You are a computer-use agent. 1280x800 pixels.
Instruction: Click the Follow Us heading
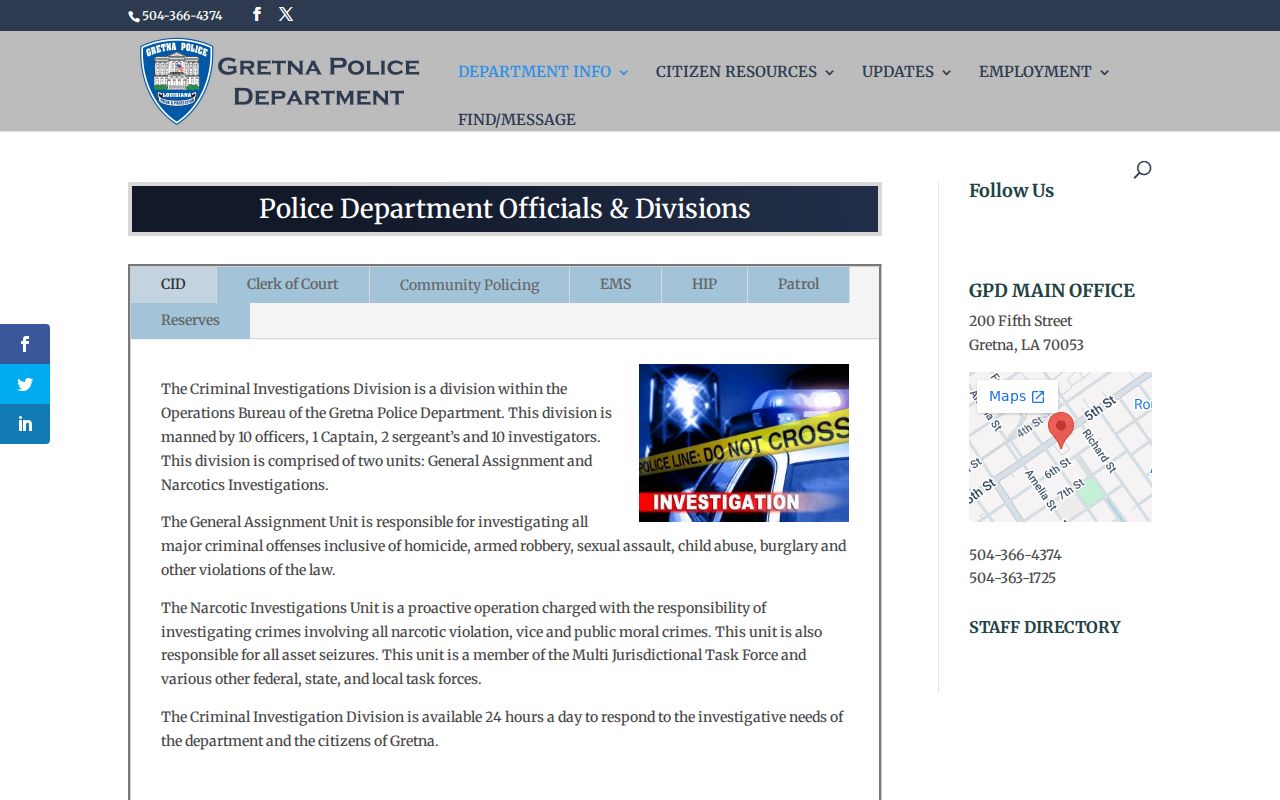point(1011,191)
